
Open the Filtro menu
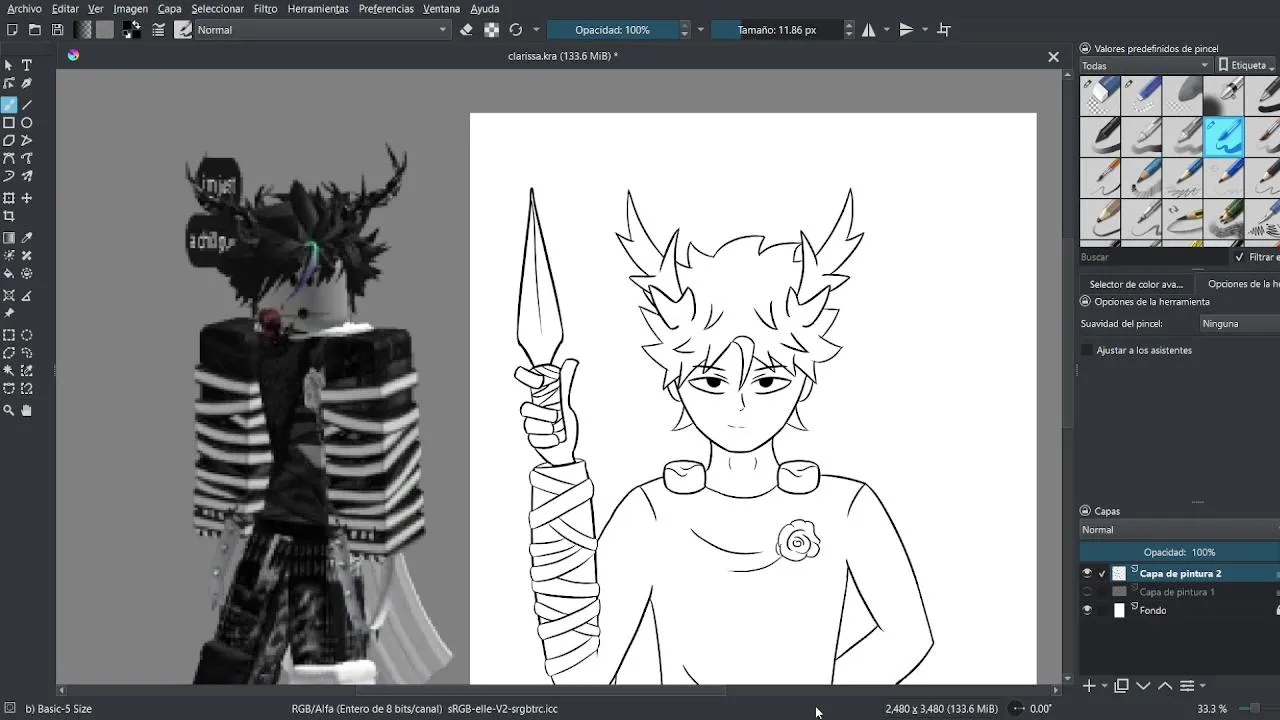[265, 9]
